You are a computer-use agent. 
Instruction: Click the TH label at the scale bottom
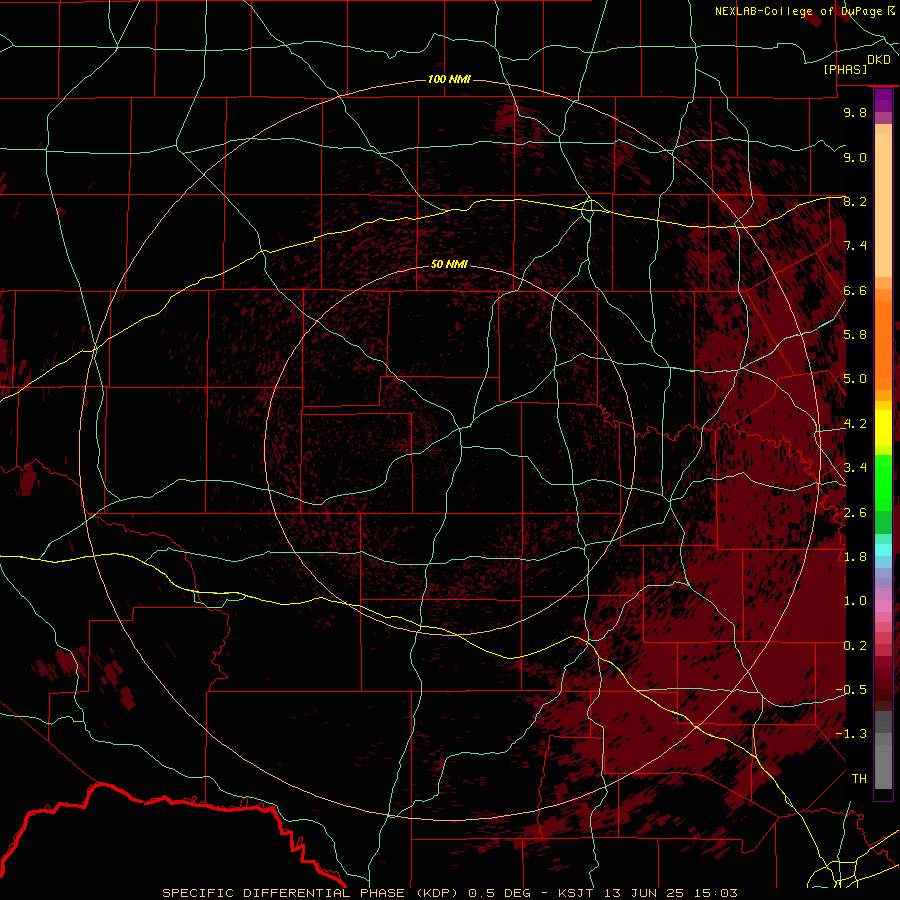859,779
